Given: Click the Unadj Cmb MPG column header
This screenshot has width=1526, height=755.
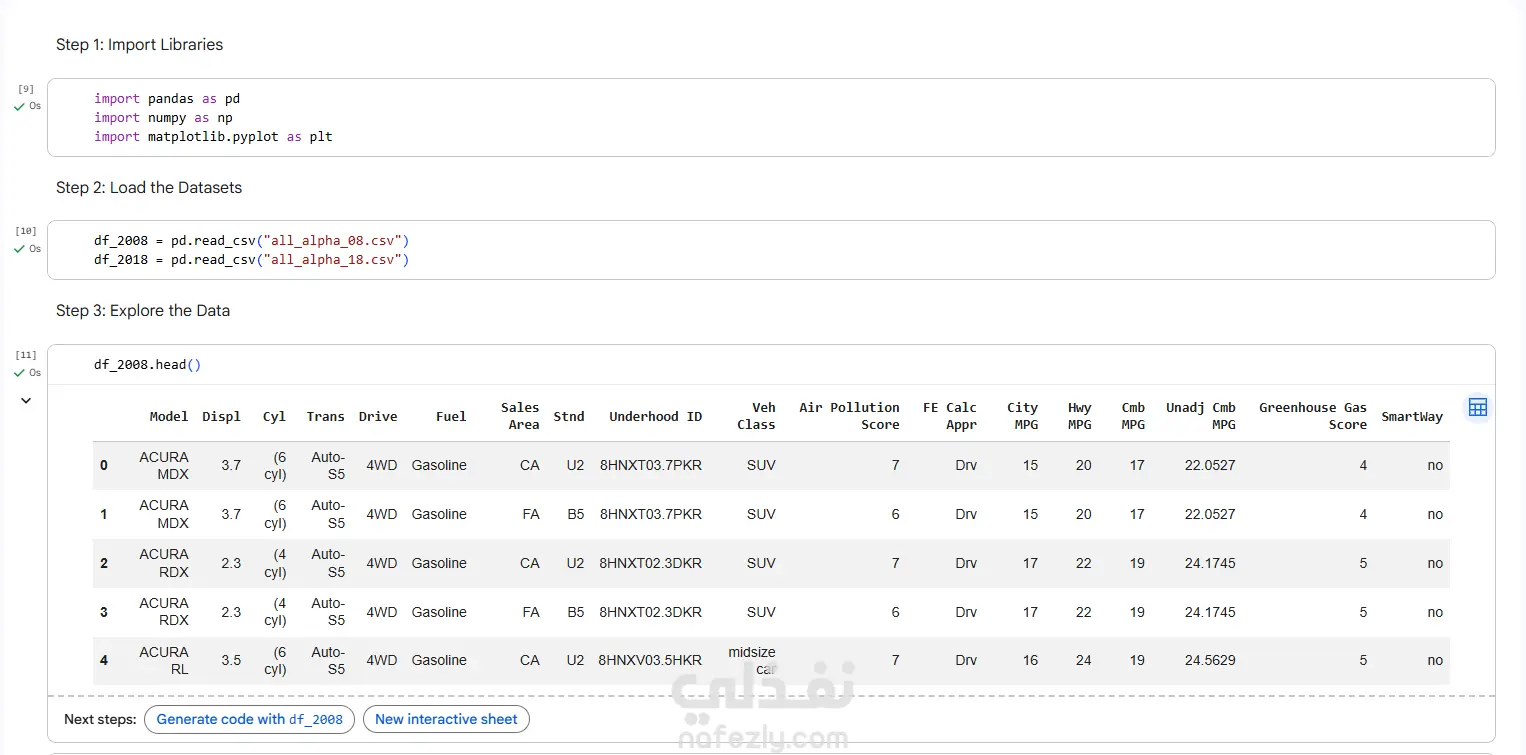Looking at the screenshot, I should 1201,416.
